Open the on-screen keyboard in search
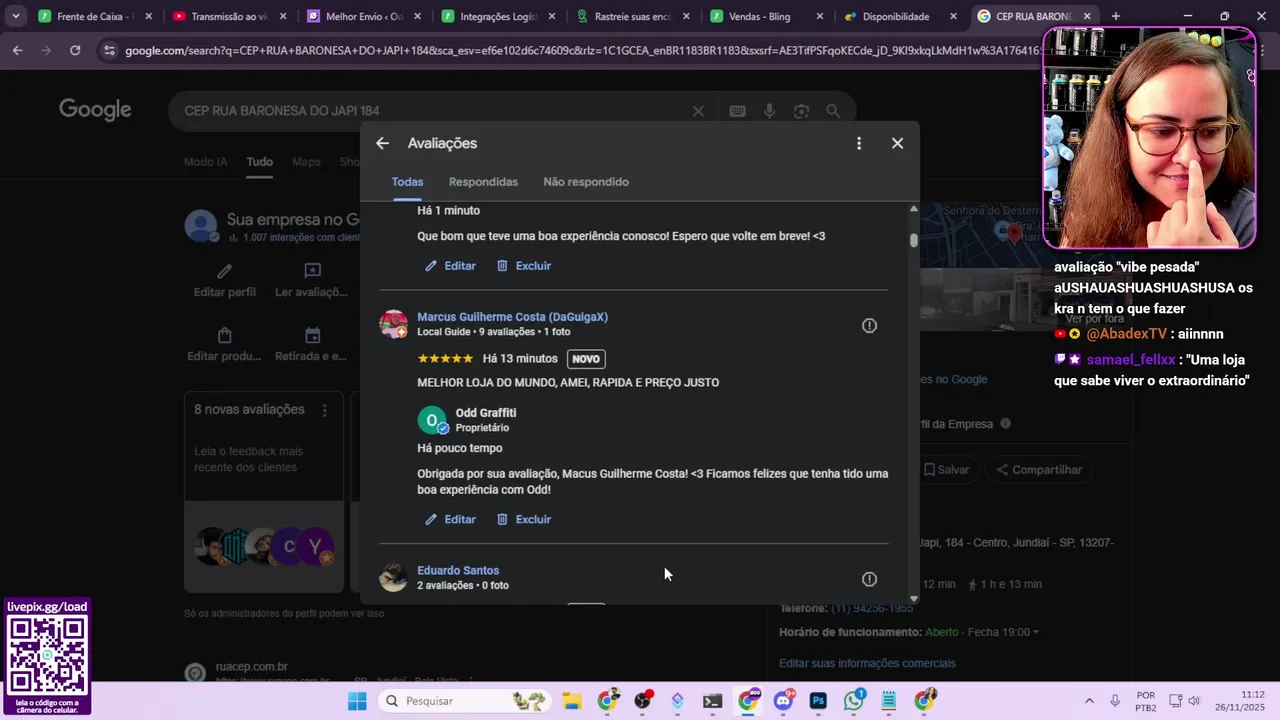The width and height of the screenshot is (1280, 720). coord(737,111)
